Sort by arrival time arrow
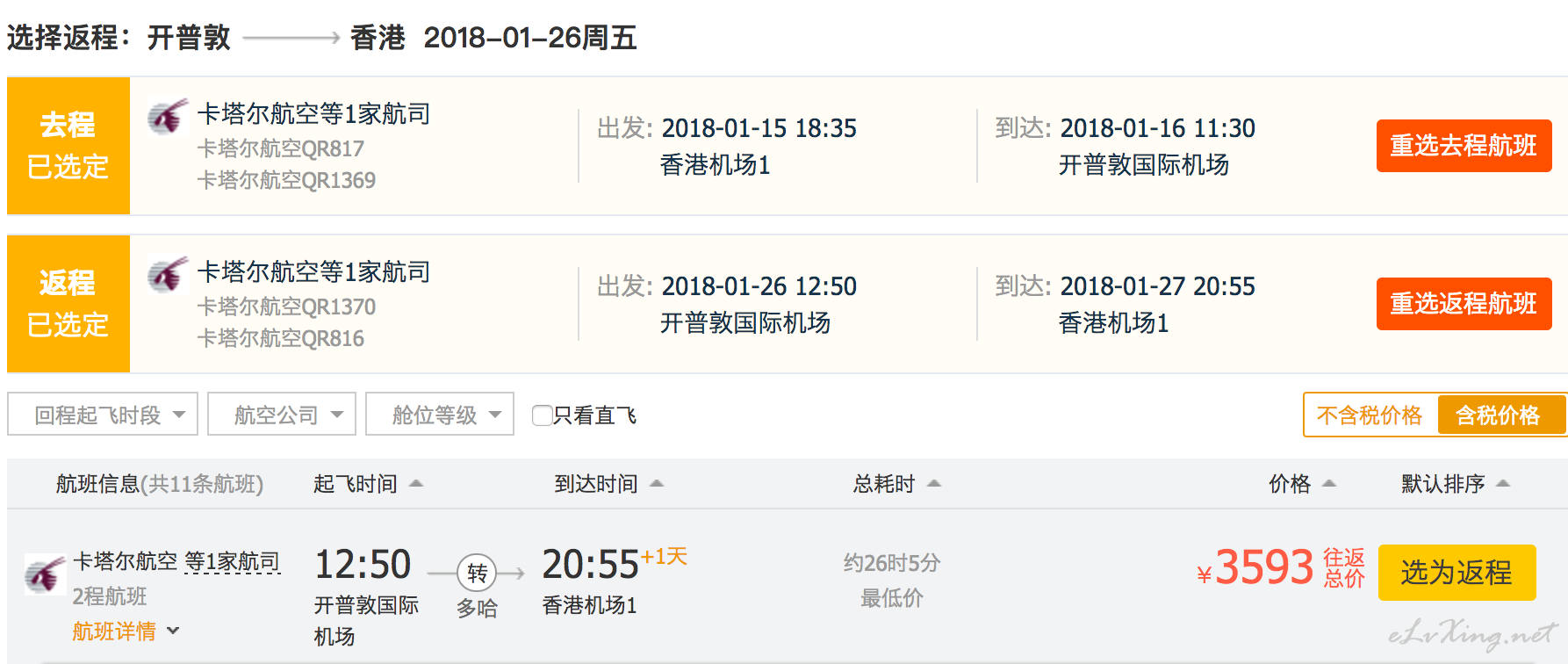 [x=657, y=483]
